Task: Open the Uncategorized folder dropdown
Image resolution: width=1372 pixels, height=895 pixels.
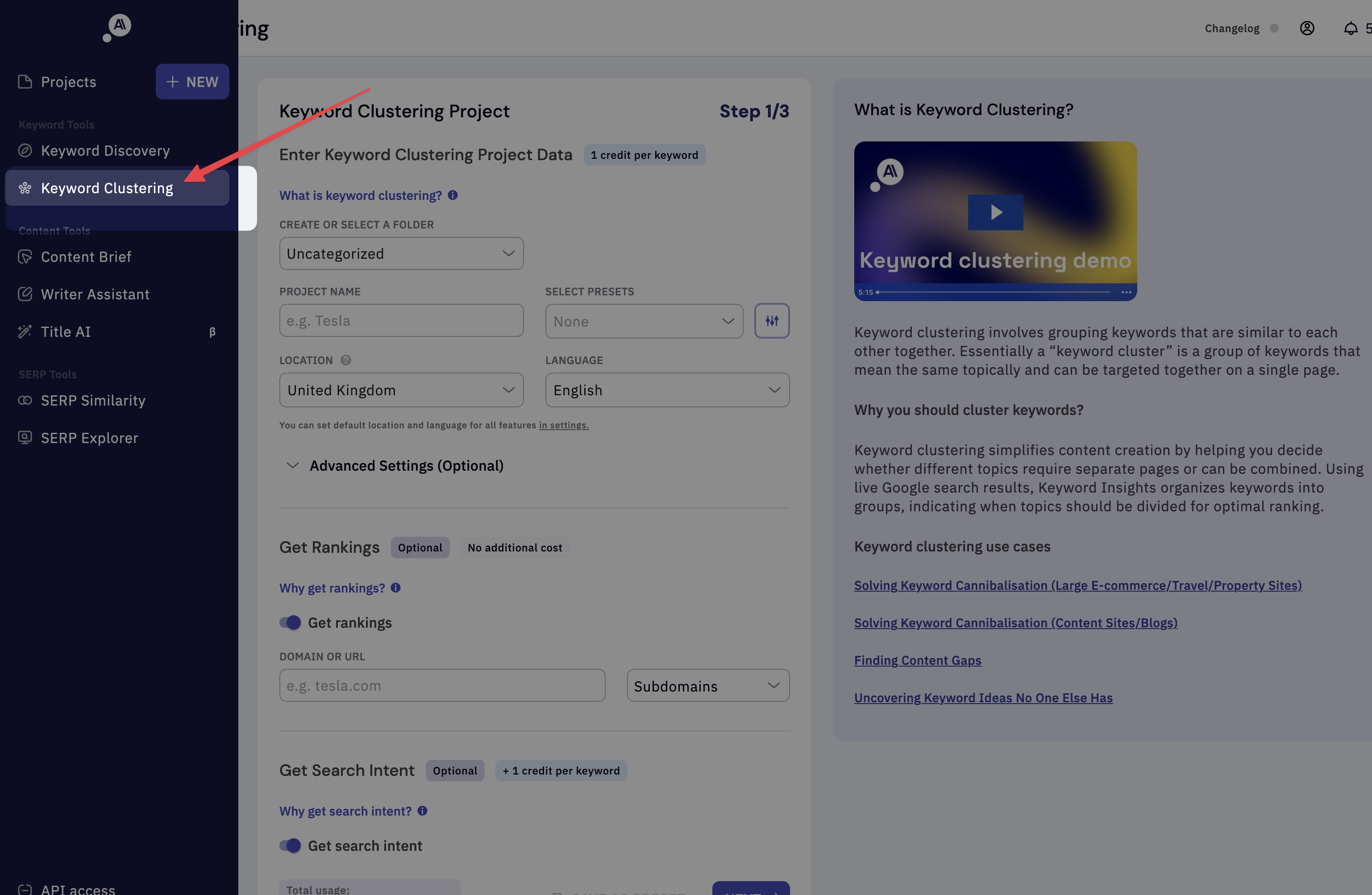Action: (401, 253)
